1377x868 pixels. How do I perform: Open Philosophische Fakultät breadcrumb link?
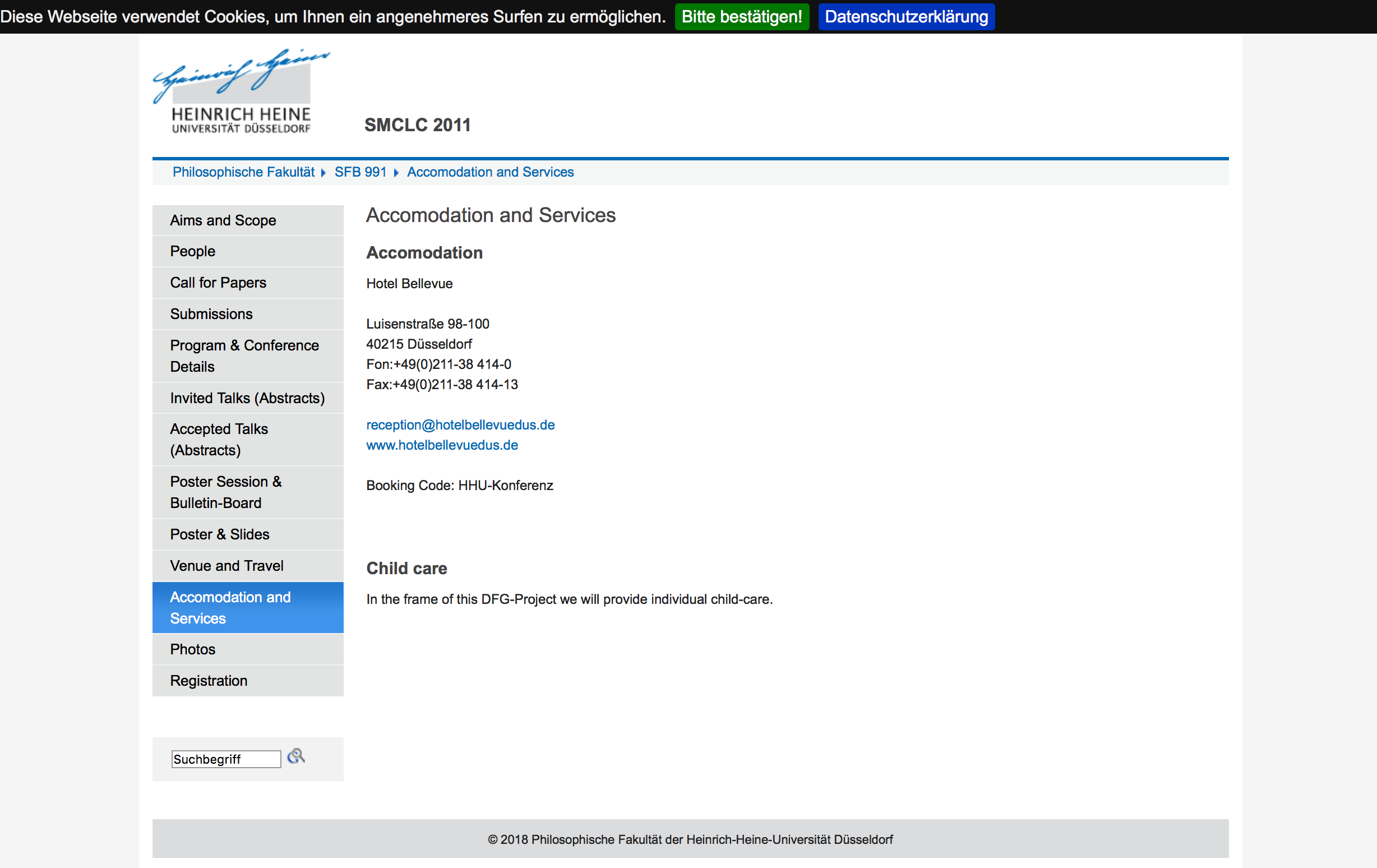tap(243, 172)
